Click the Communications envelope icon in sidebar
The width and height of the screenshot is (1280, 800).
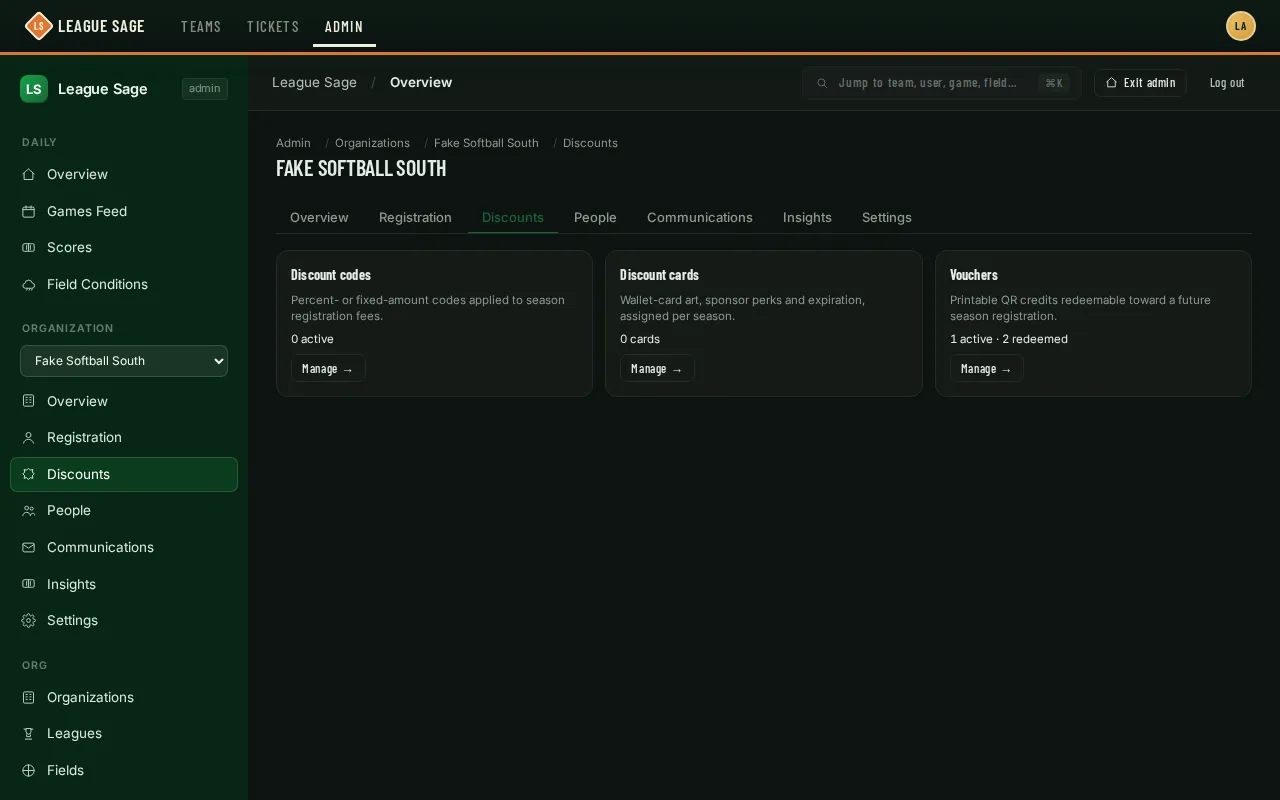[29, 548]
